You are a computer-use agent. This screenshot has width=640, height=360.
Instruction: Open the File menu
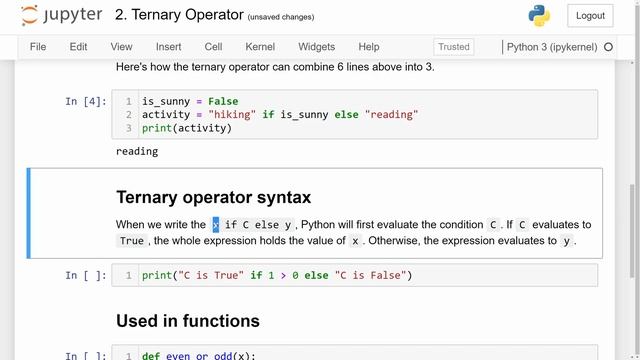[38, 47]
